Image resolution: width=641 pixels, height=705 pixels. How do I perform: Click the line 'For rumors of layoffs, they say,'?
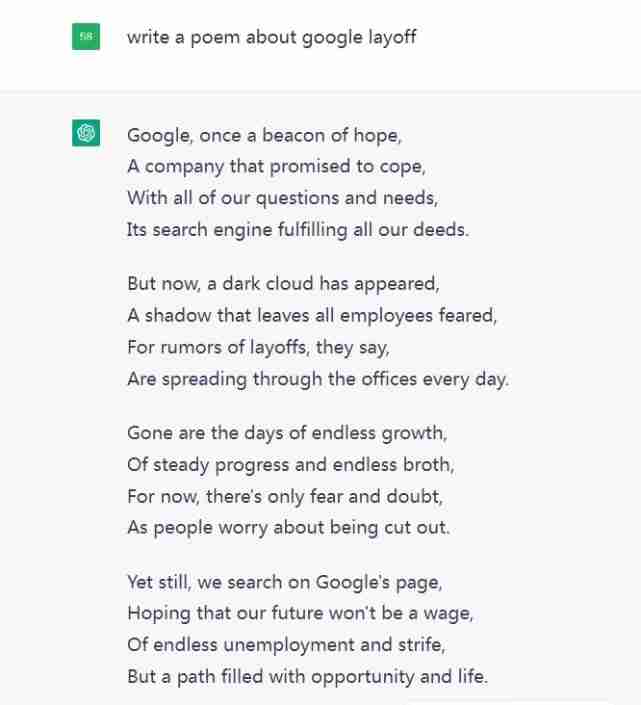pos(258,347)
